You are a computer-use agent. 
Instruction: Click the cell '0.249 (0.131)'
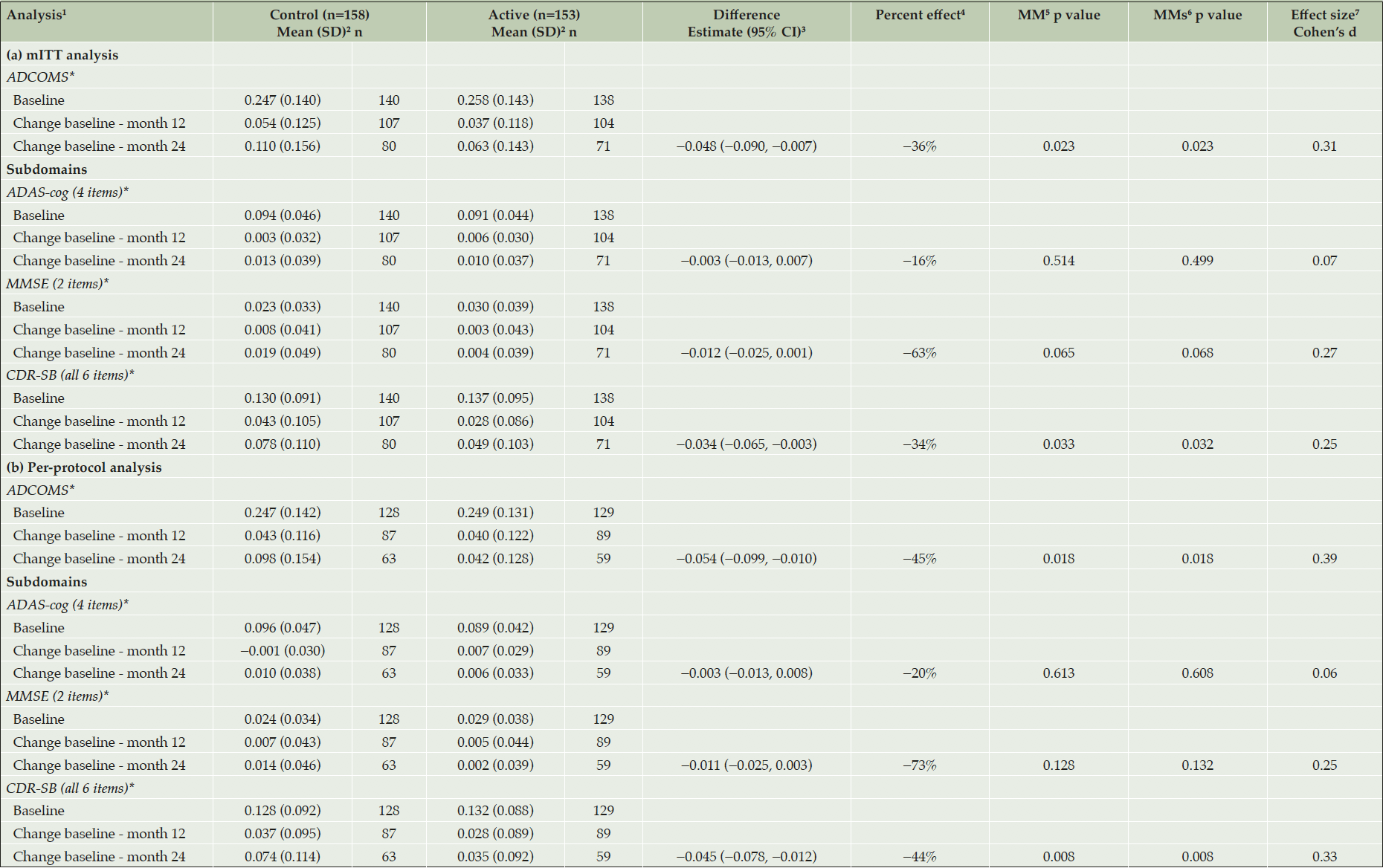click(495, 513)
